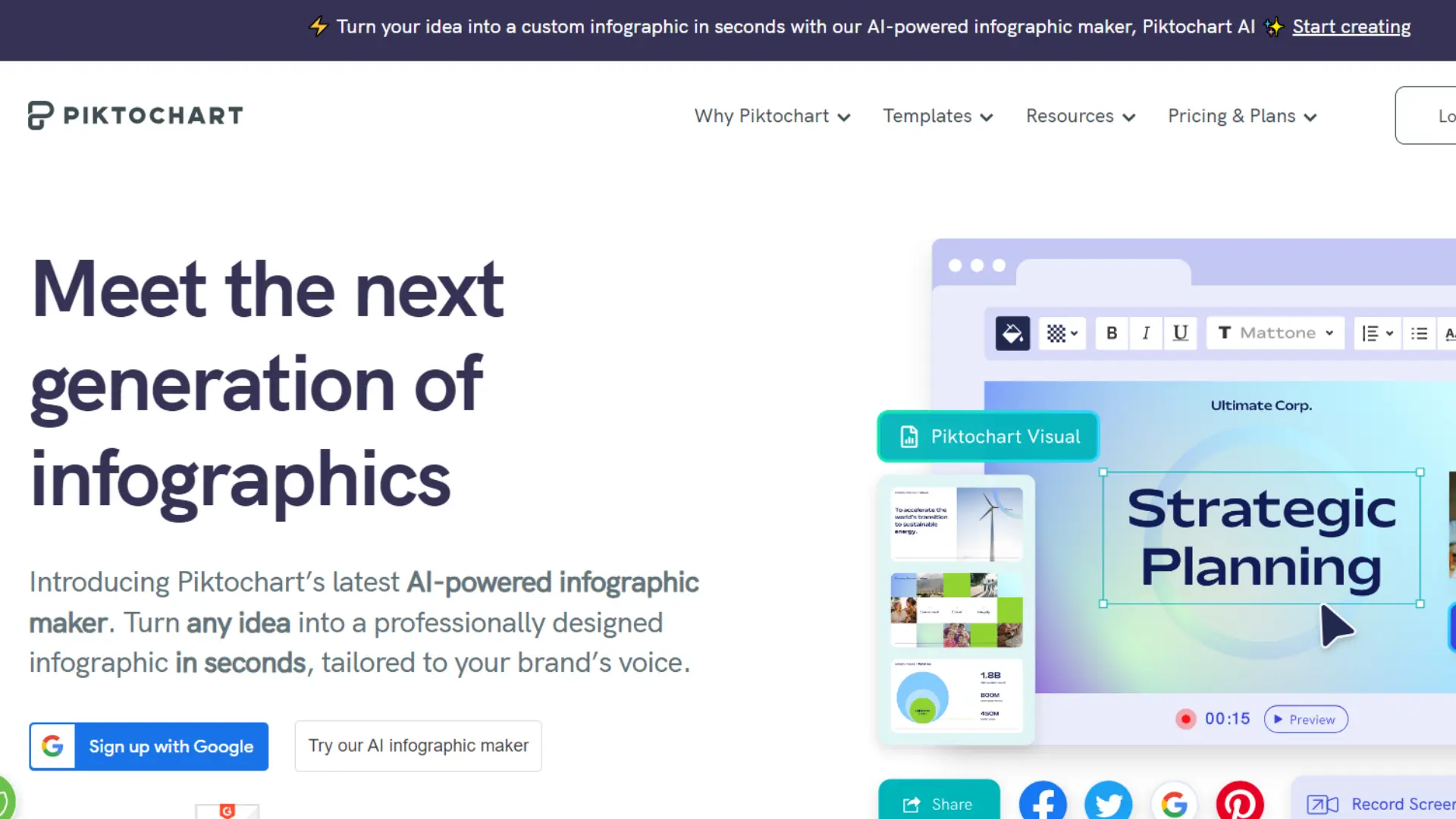
Task: Click Sign up with Google button
Action: click(148, 746)
